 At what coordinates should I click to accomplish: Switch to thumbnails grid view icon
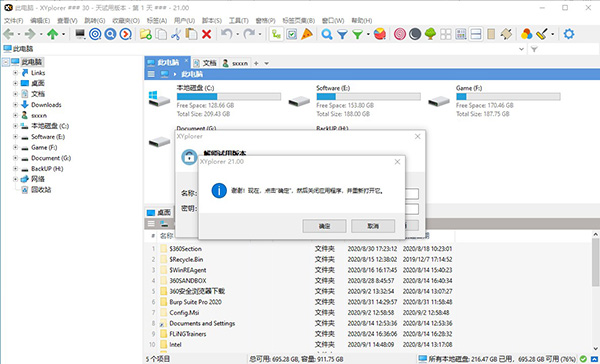(x=446, y=34)
